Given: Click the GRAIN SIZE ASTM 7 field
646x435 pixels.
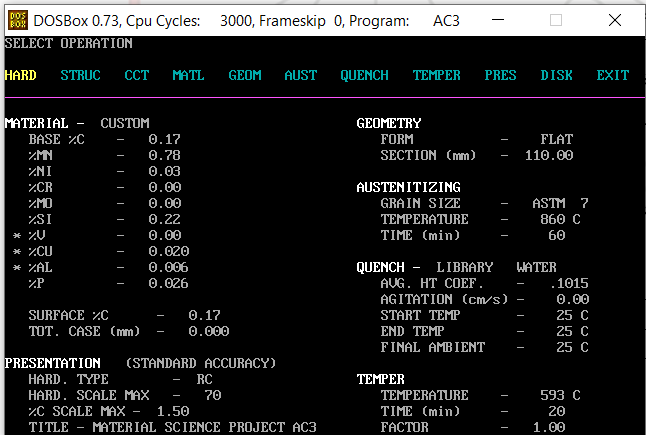Looking at the screenshot, I should click(560, 203).
